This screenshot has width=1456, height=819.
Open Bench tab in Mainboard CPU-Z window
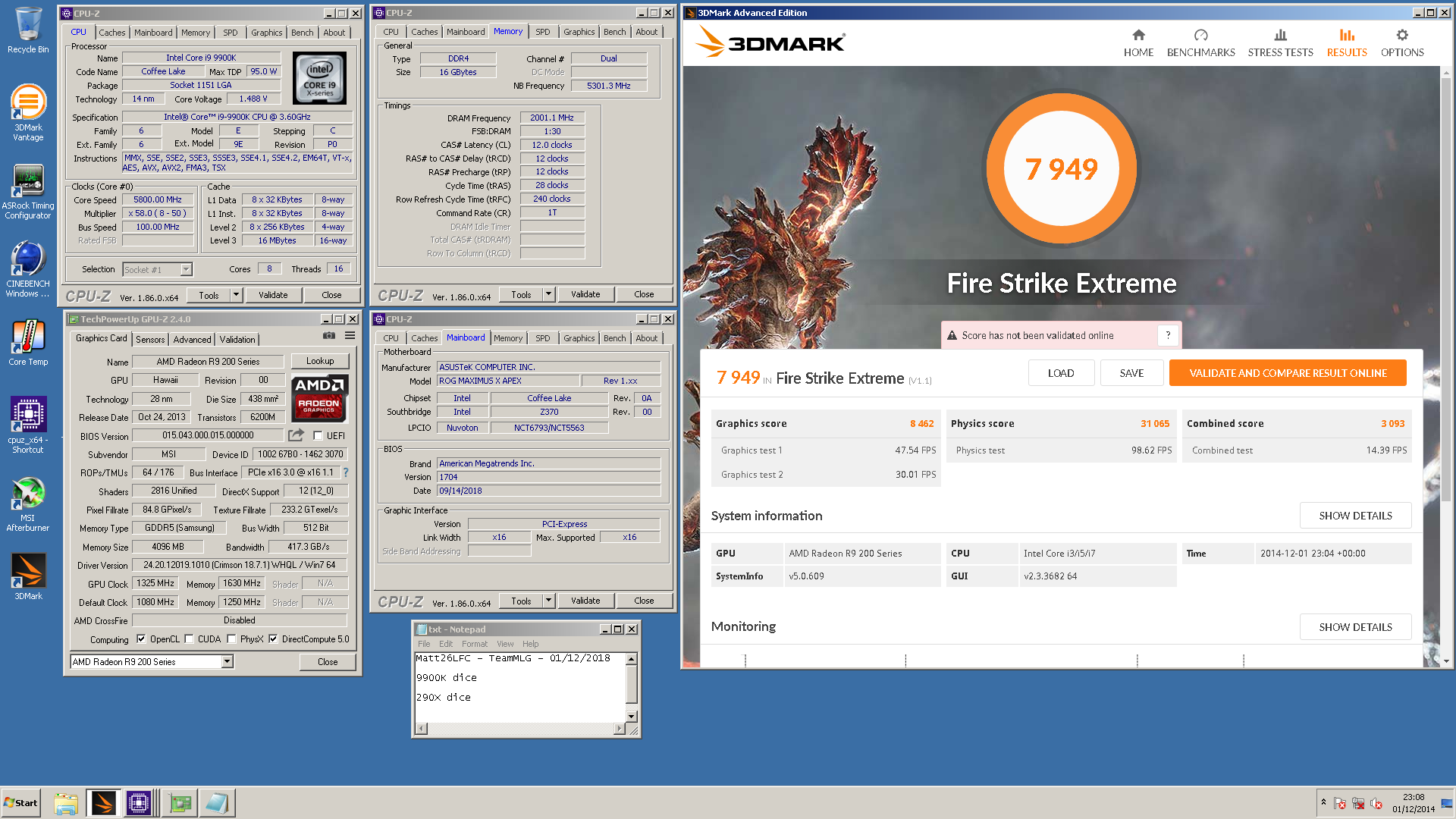tap(615, 338)
